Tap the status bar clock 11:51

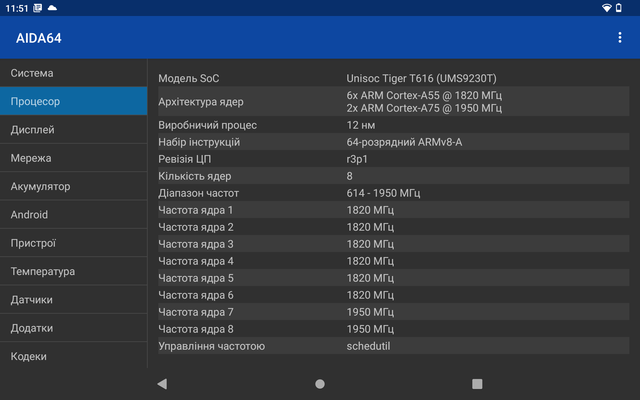[x=17, y=8]
